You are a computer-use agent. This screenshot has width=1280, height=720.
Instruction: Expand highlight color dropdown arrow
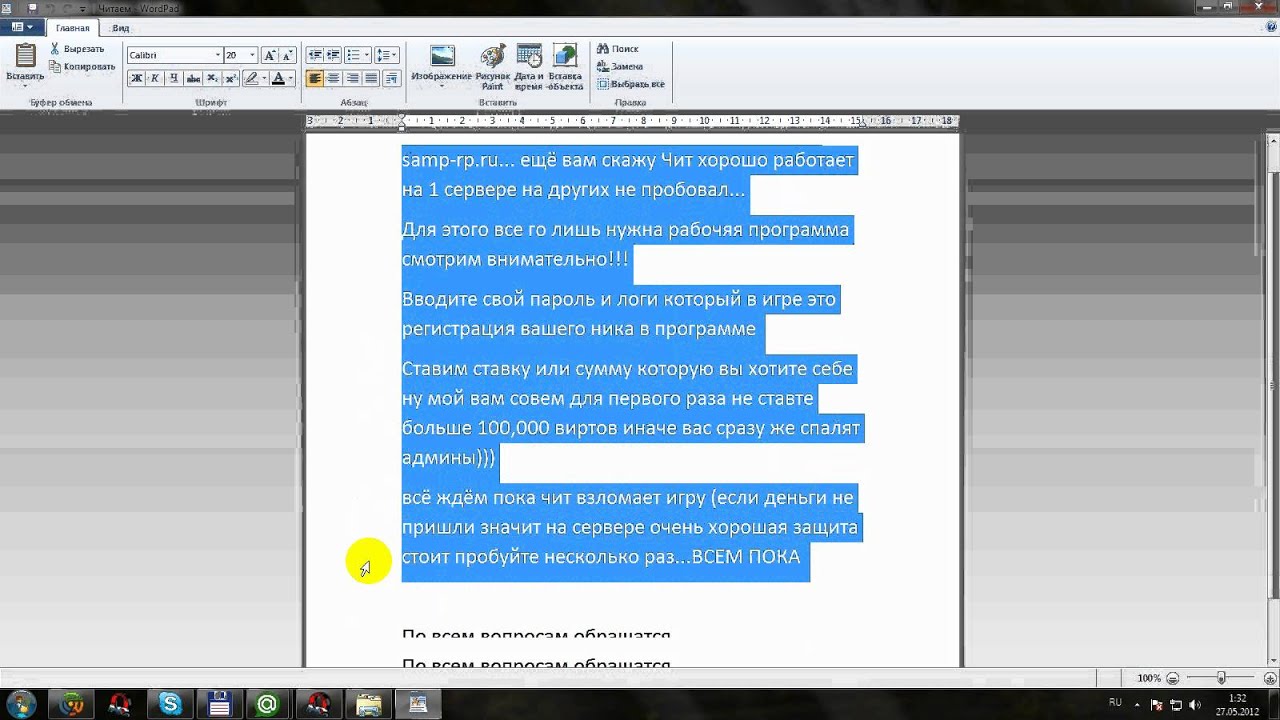pyautogui.click(x=266, y=78)
